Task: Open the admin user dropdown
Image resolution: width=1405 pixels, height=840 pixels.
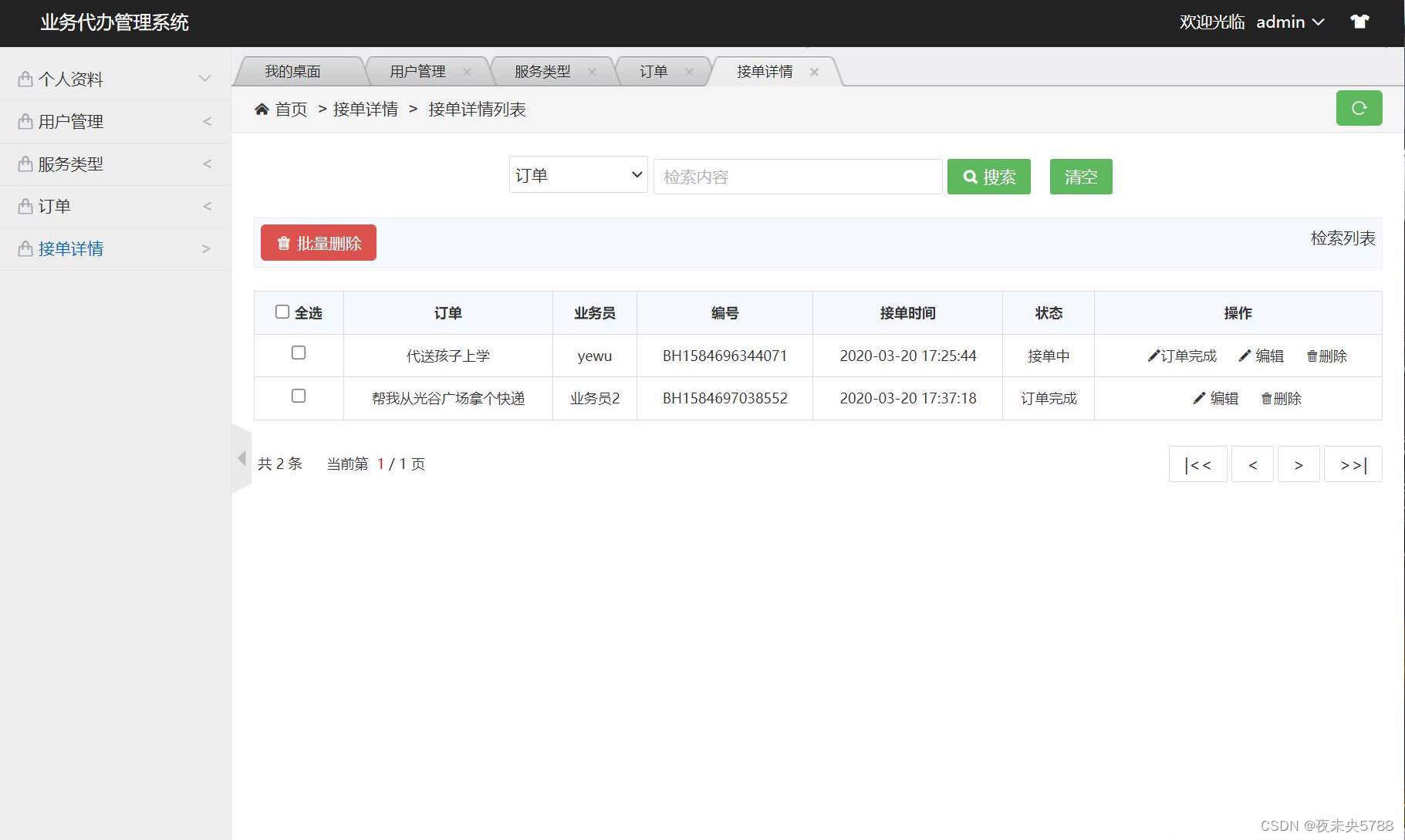Action: tap(1289, 22)
